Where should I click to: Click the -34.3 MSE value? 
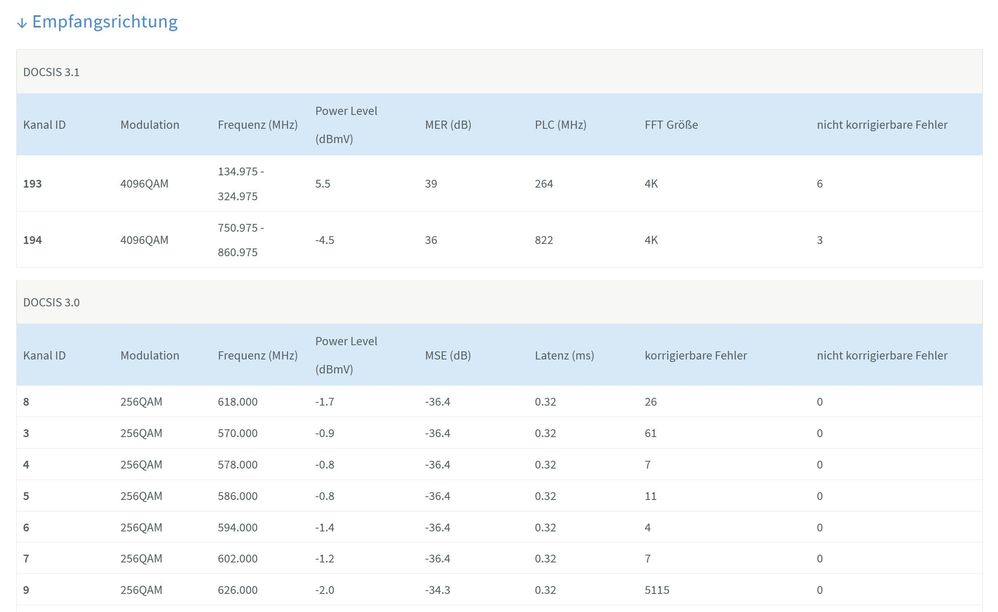click(x=437, y=590)
